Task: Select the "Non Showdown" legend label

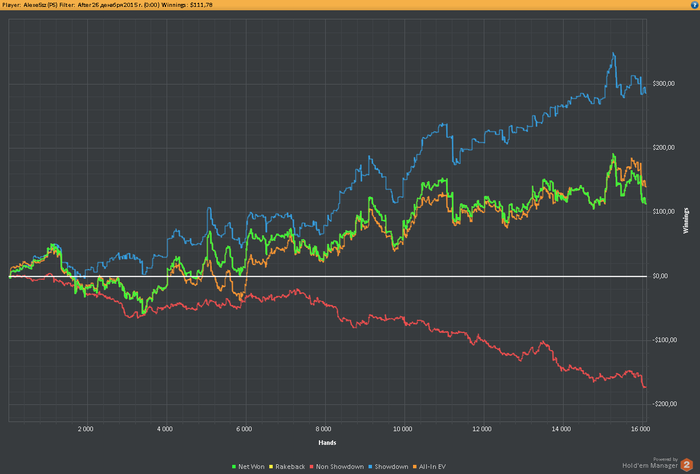Action: pyautogui.click(x=340, y=467)
